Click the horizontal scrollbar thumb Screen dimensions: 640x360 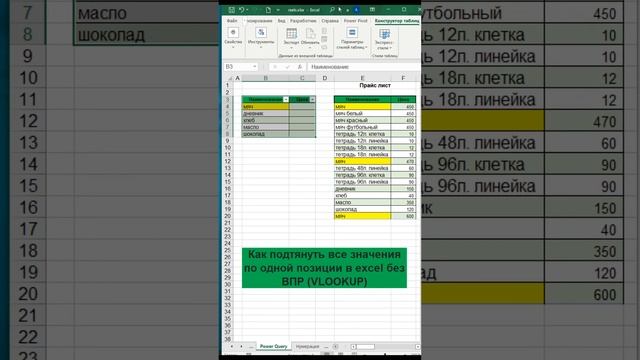coord(365,347)
